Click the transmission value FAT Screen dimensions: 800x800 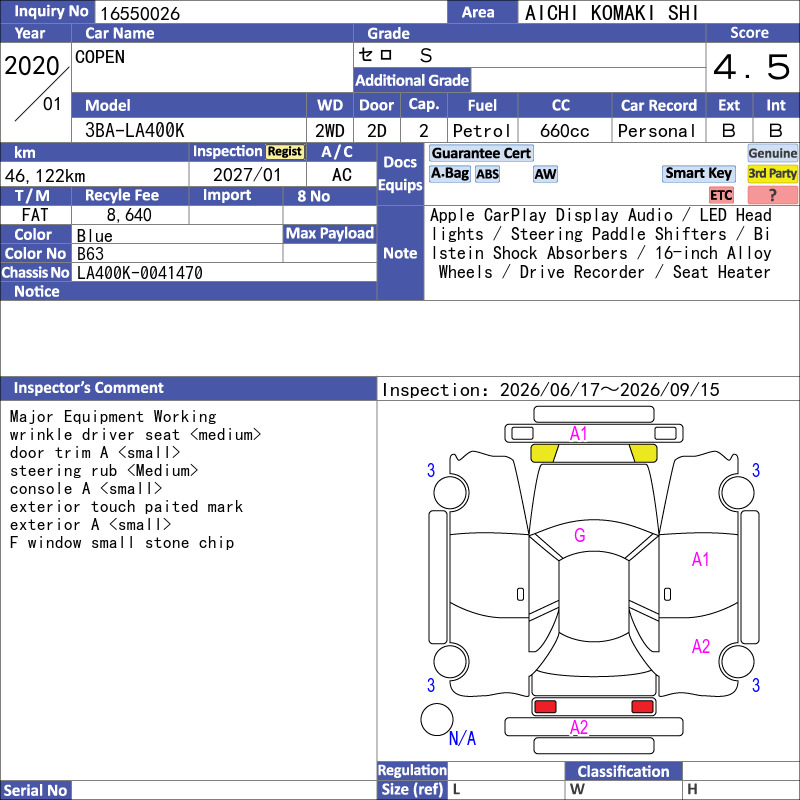point(35,215)
